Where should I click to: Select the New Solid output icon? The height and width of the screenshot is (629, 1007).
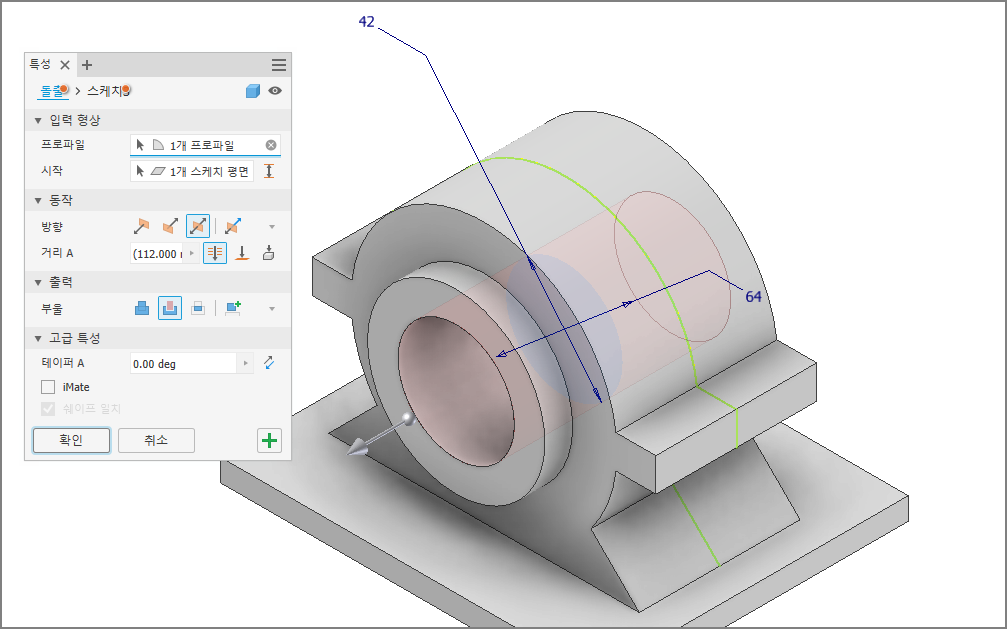pos(233,308)
